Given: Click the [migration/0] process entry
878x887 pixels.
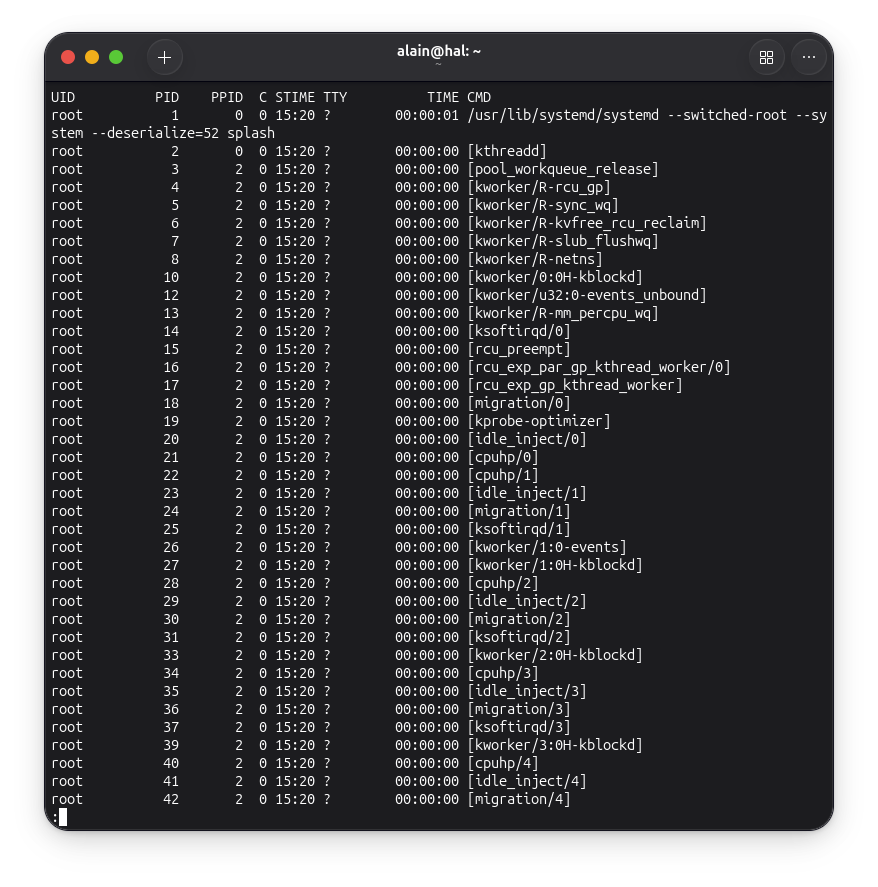Looking at the screenshot, I should click(519, 403).
